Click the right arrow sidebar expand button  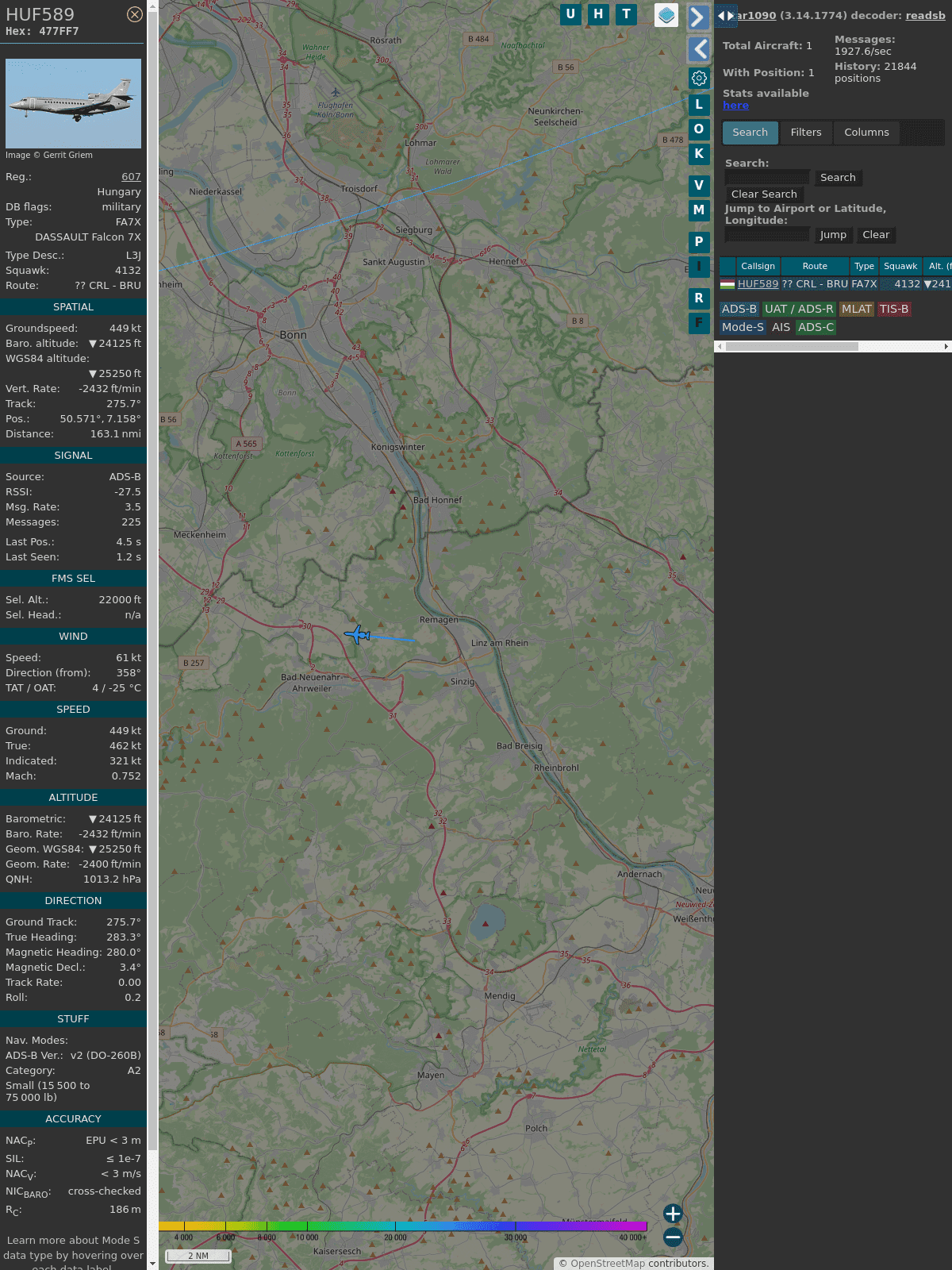pos(698,17)
